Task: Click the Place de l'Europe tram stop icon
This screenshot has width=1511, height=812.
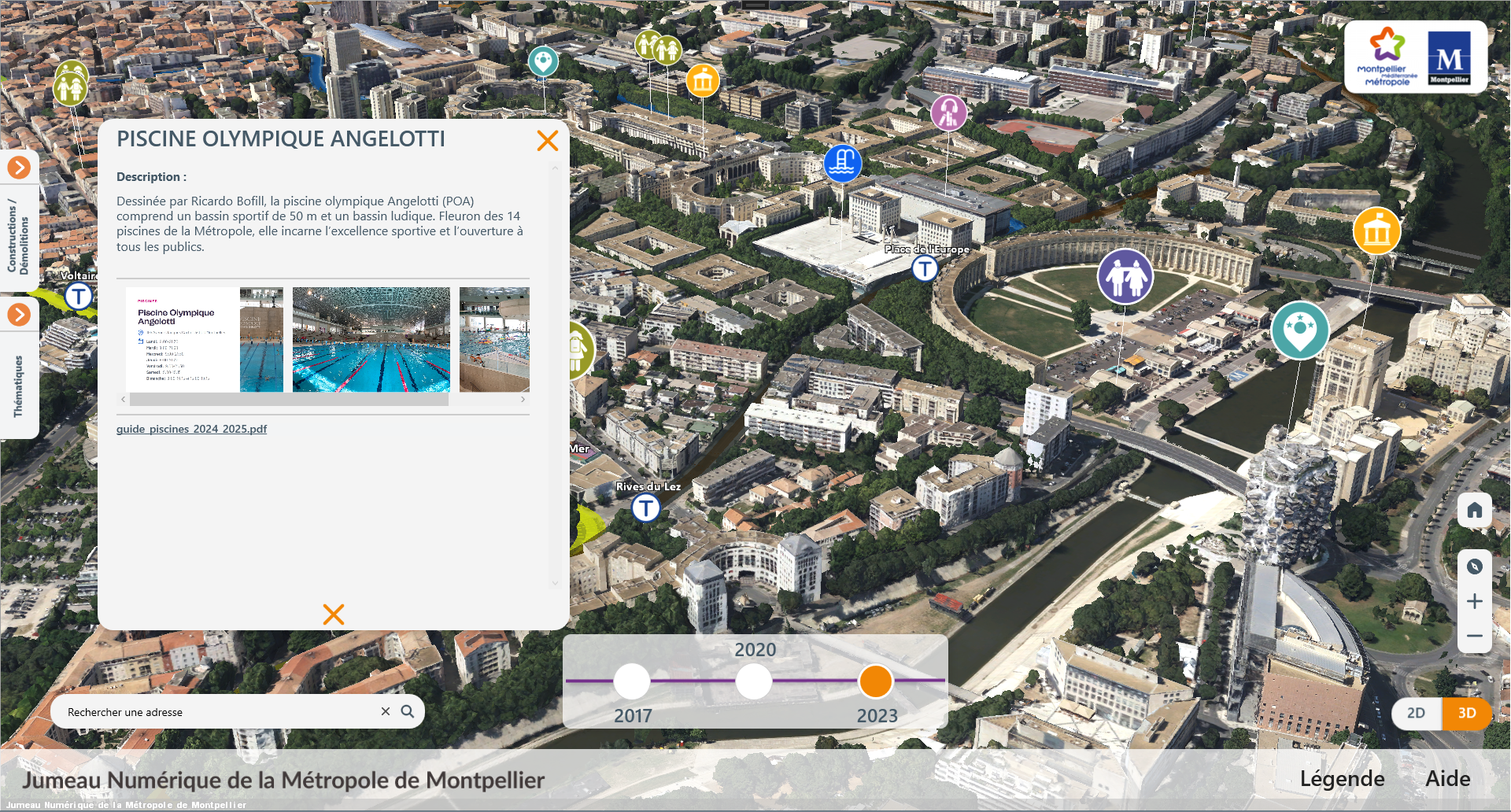Action: [925, 268]
